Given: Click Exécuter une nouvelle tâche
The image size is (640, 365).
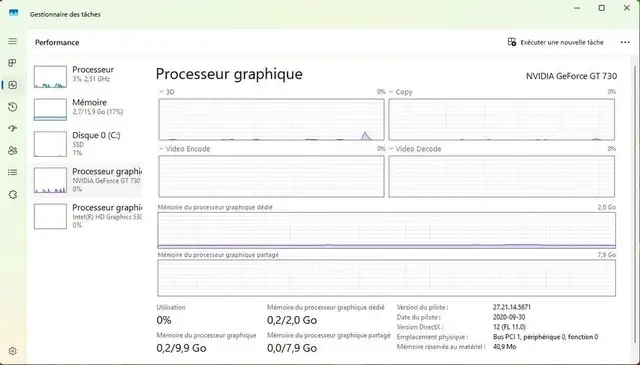Looking at the screenshot, I should pyautogui.click(x=556, y=42).
